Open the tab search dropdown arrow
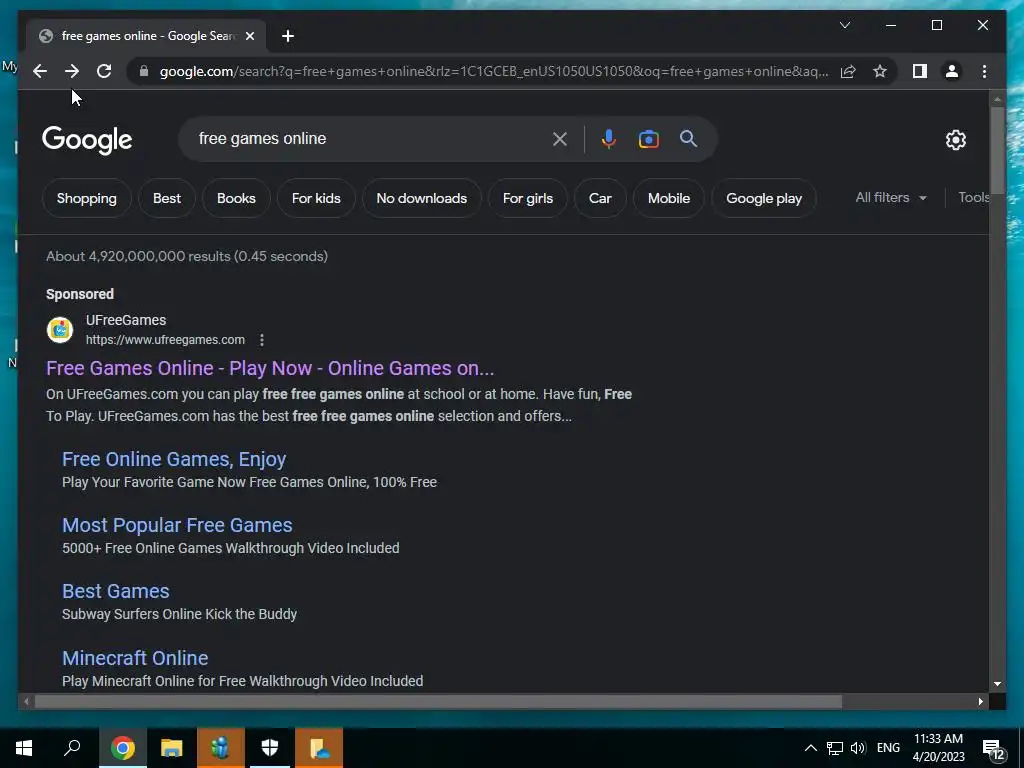Image resolution: width=1024 pixels, height=768 pixels. click(x=844, y=25)
